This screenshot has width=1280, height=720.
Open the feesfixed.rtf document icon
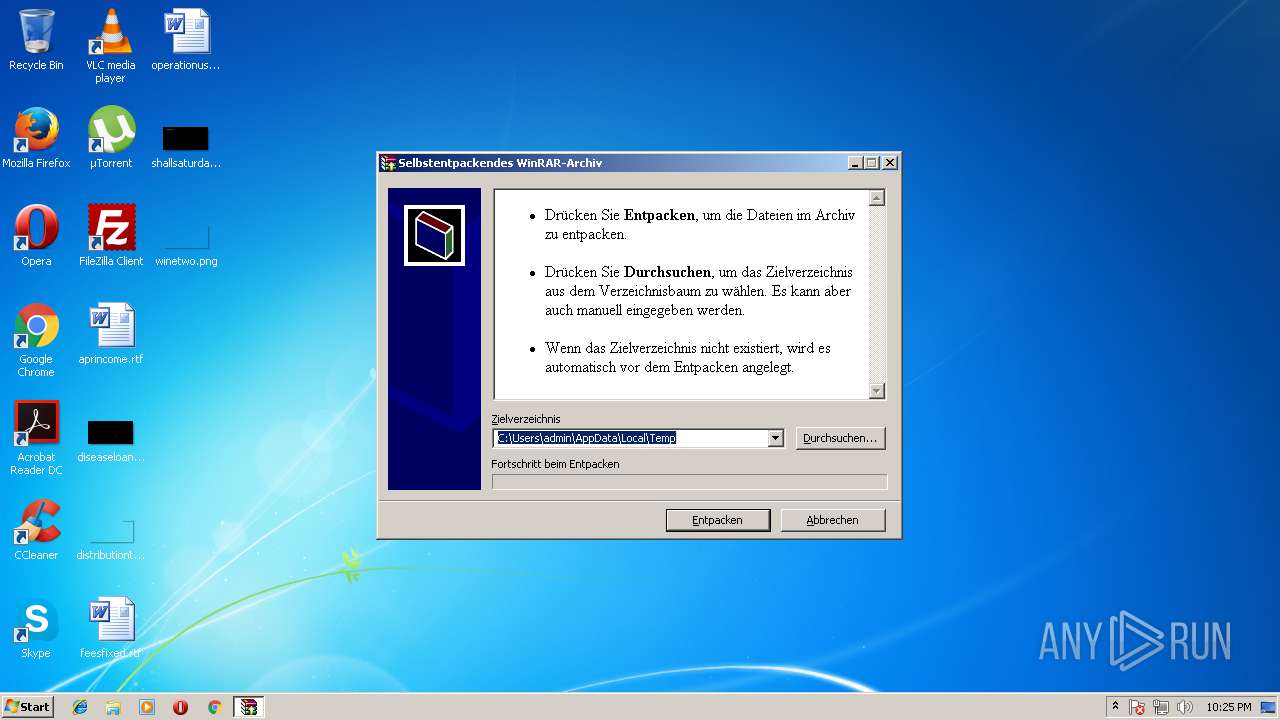110,628
